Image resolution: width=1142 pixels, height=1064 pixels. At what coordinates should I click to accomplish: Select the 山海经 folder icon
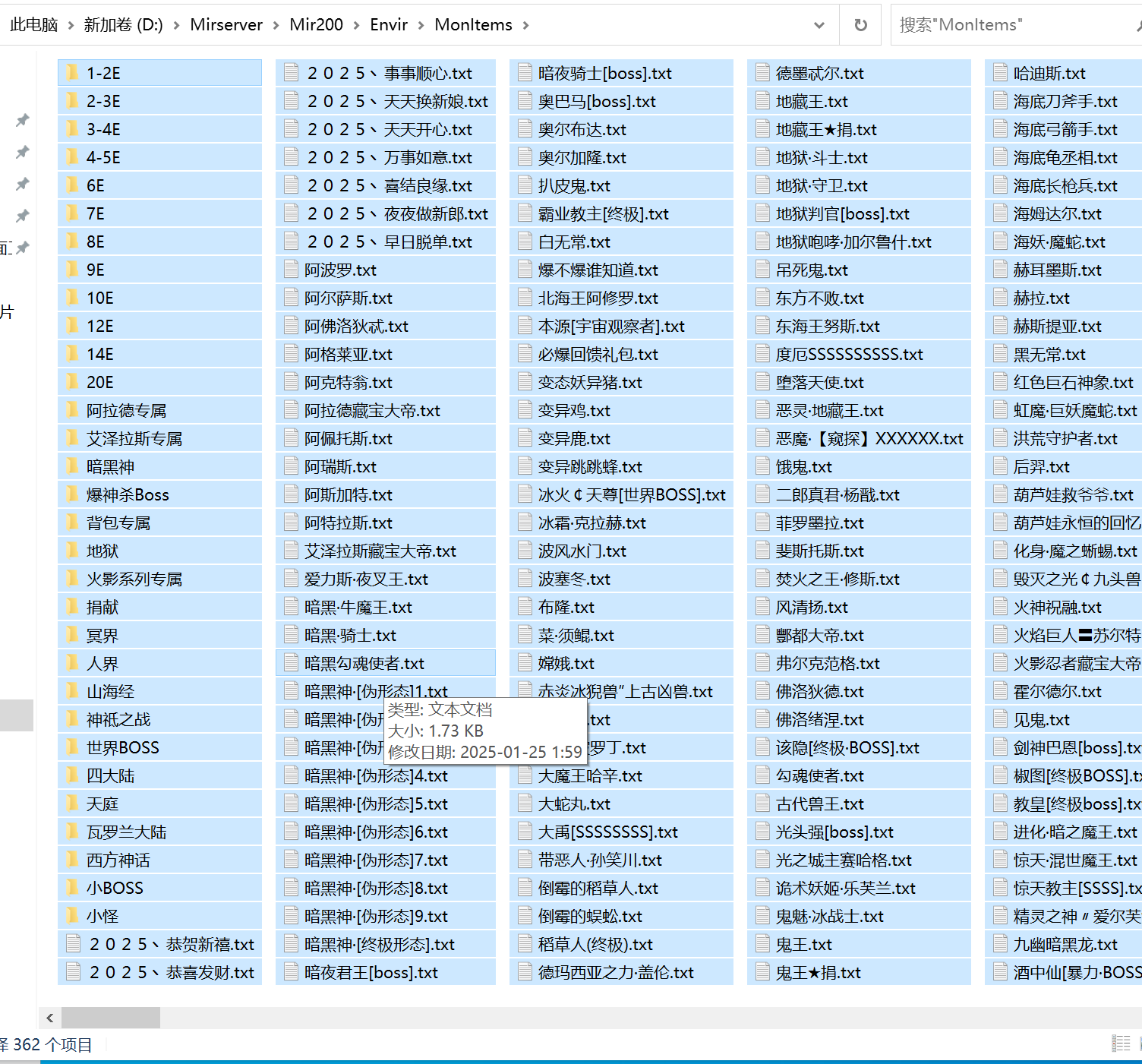click(73, 690)
